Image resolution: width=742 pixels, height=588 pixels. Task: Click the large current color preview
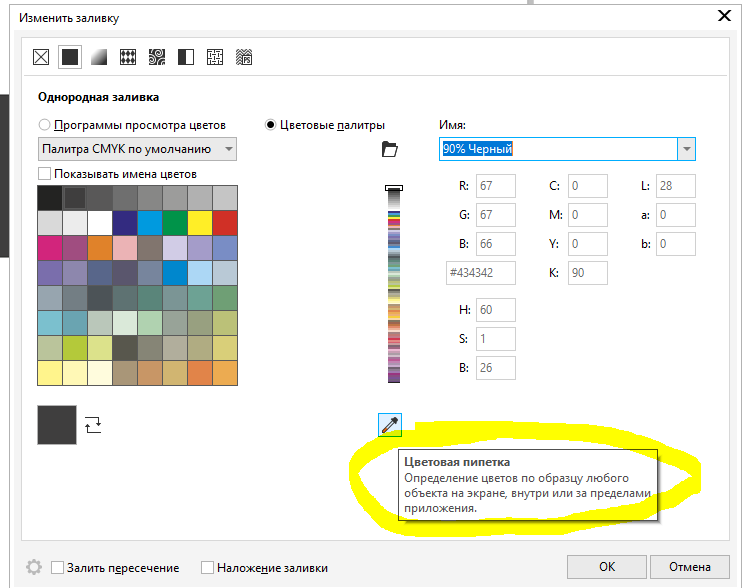click(x=57, y=424)
